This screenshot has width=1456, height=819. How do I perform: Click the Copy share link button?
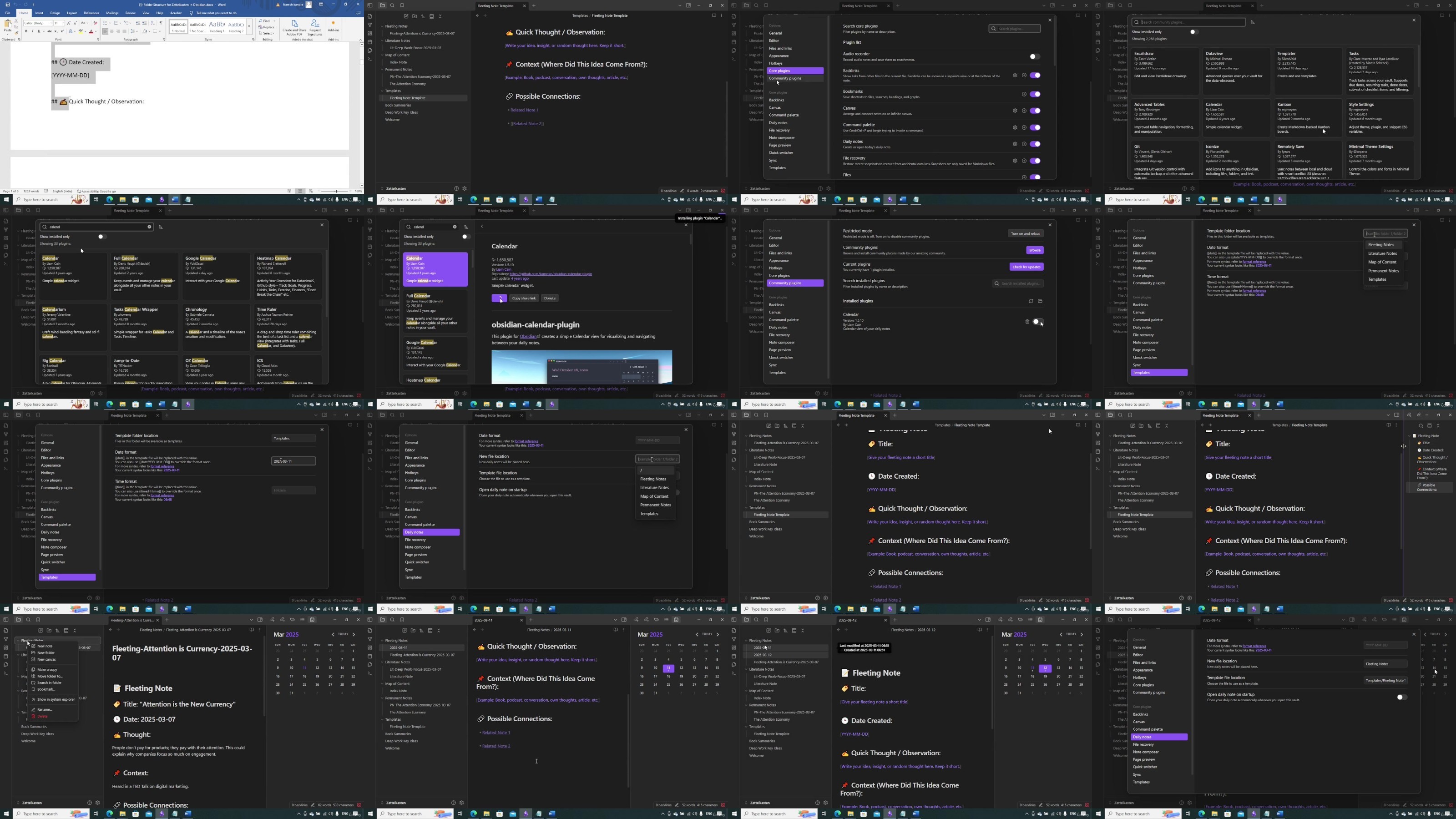pyautogui.click(x=524, y=298)
